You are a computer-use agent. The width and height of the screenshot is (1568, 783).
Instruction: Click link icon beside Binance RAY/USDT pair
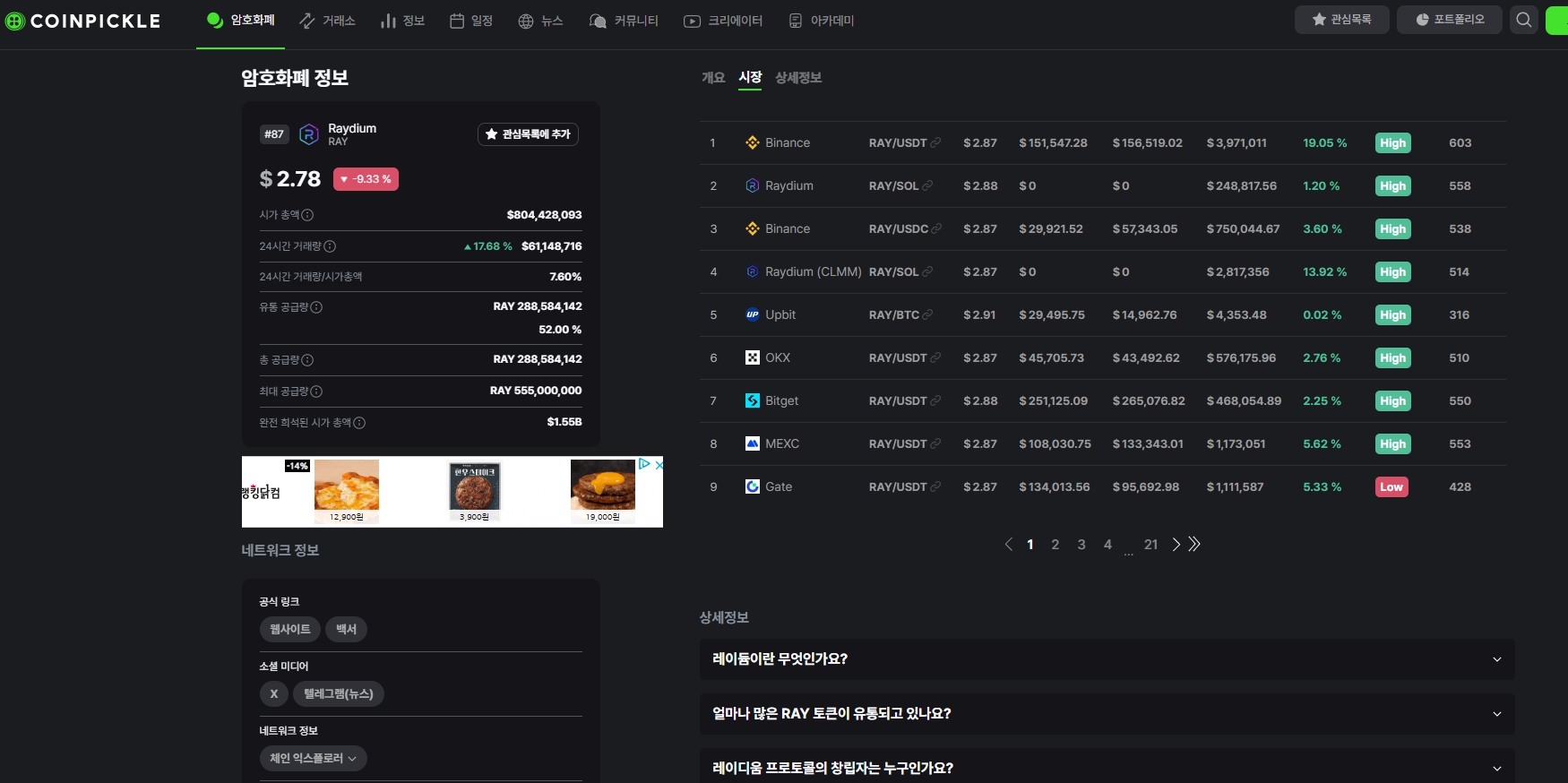[x=936, y=142]
